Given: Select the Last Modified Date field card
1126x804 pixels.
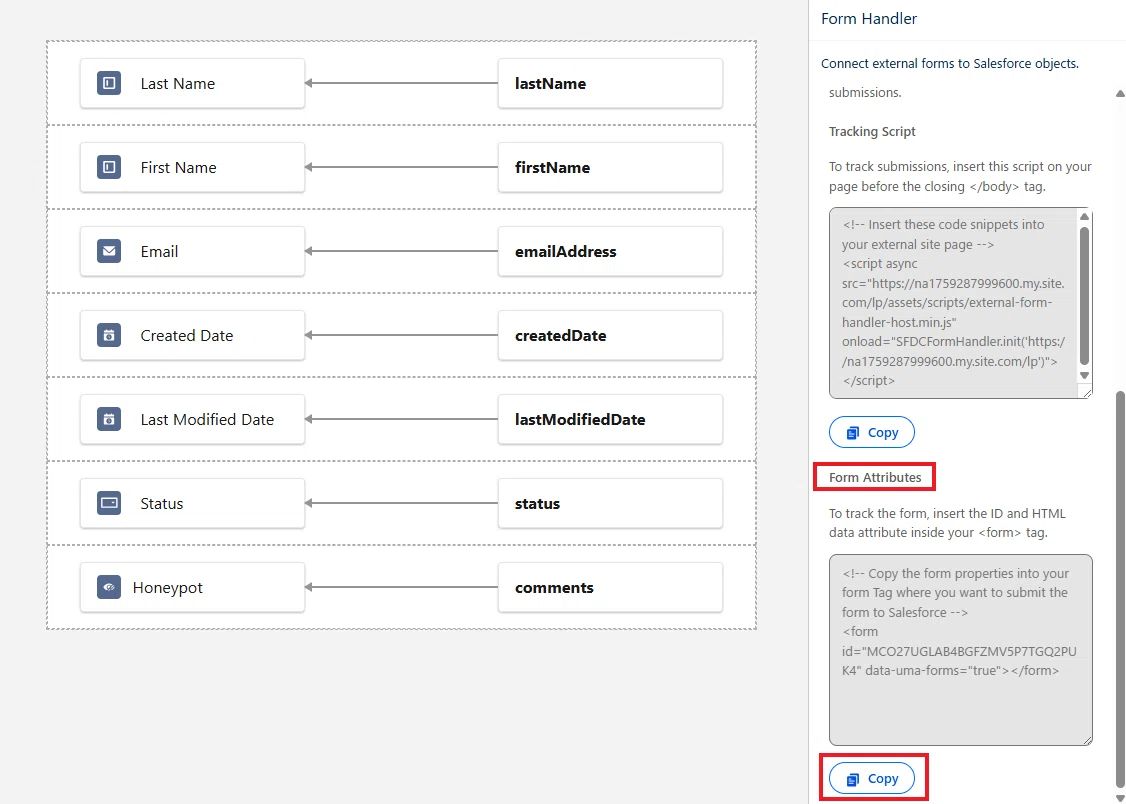Looking at the screenshot, I should 192,419.
